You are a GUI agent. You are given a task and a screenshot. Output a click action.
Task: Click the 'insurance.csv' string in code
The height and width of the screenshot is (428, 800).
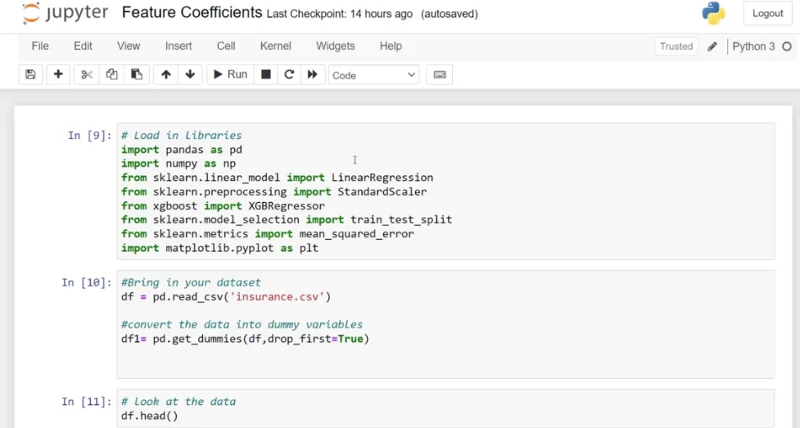(277, 296)
